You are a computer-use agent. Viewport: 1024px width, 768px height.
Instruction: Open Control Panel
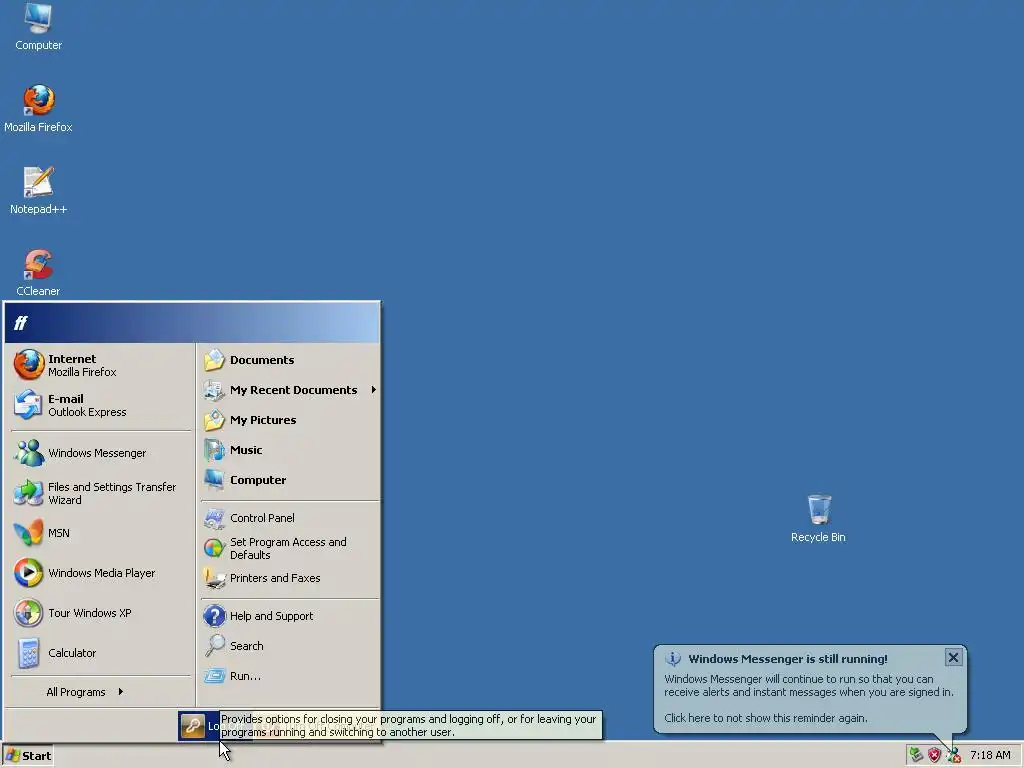click(x=289, y=518)
